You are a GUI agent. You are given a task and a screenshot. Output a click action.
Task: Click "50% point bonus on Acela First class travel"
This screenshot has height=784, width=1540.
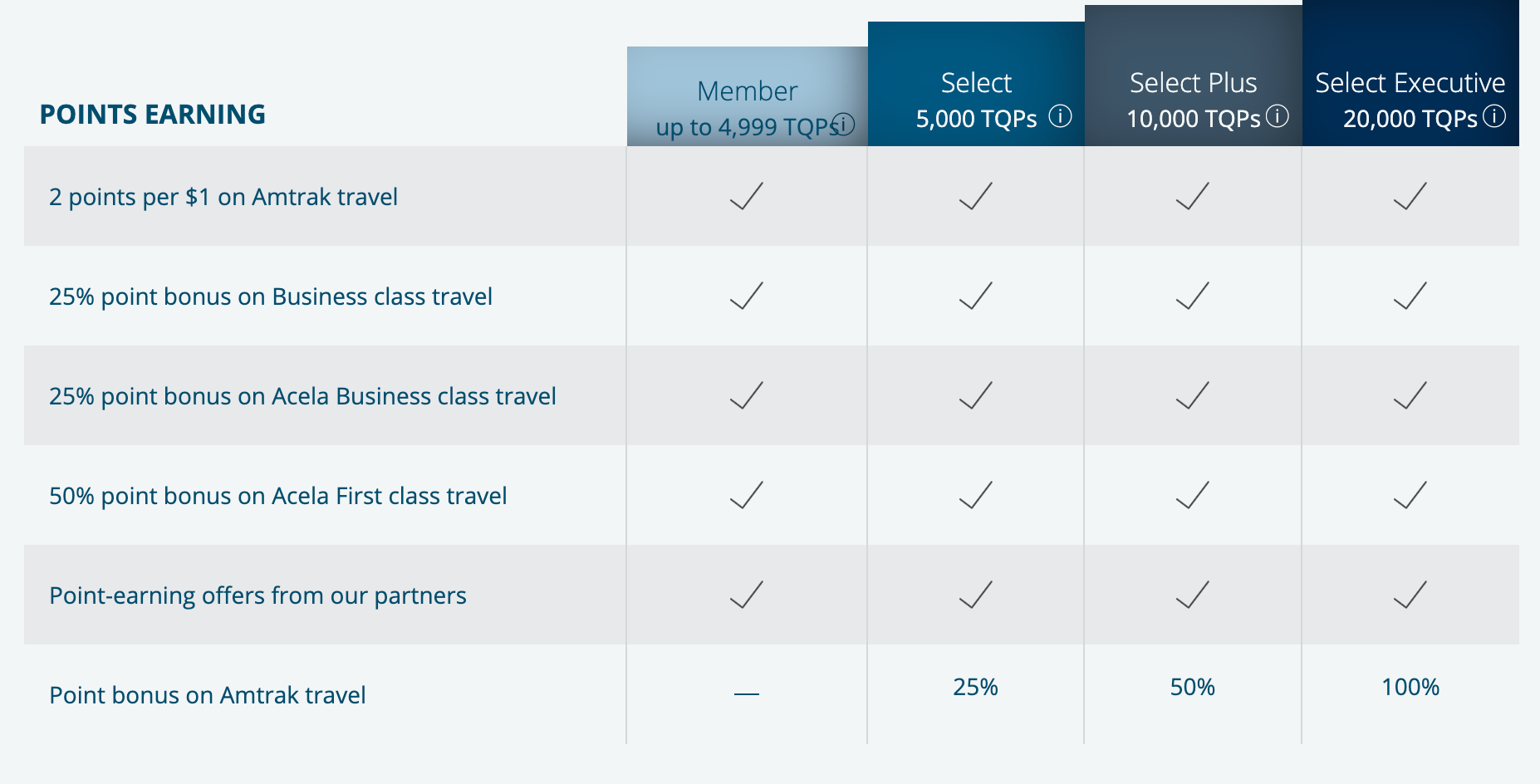tap(277, 496)
